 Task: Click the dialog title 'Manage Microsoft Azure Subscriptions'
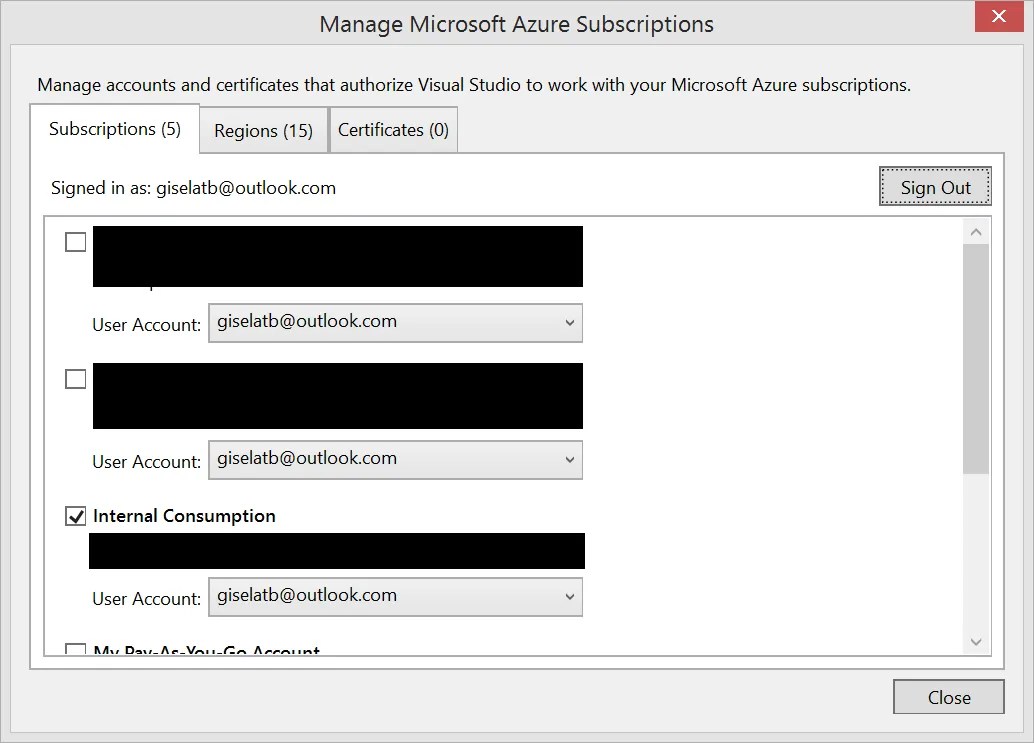[516, 24]
